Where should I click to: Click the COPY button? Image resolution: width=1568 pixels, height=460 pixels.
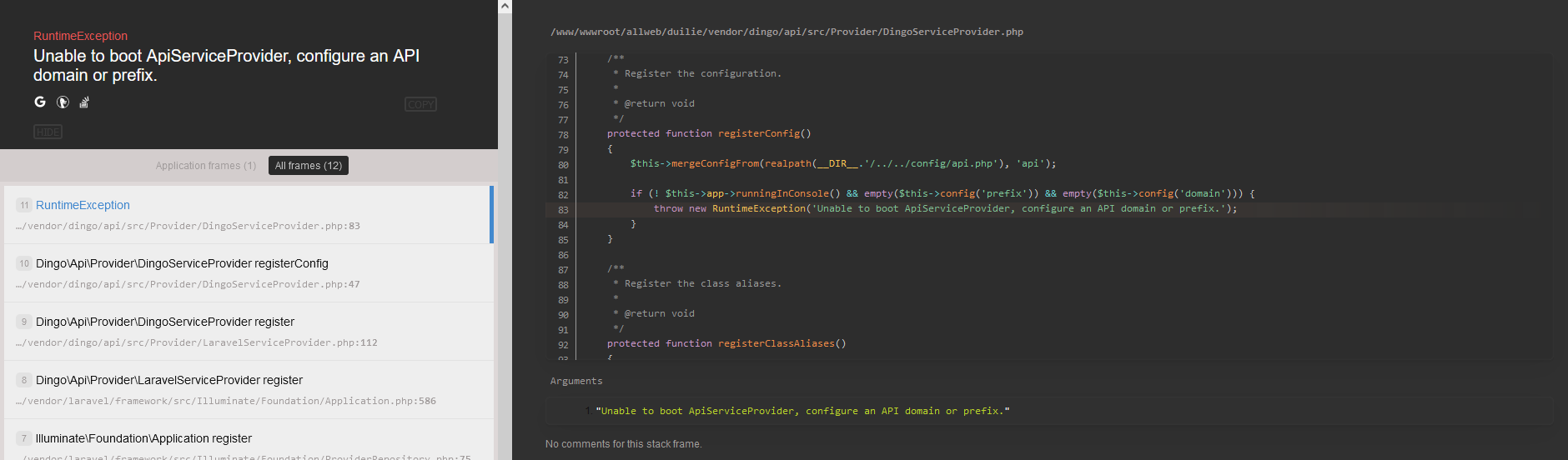(x=420, y=104)
